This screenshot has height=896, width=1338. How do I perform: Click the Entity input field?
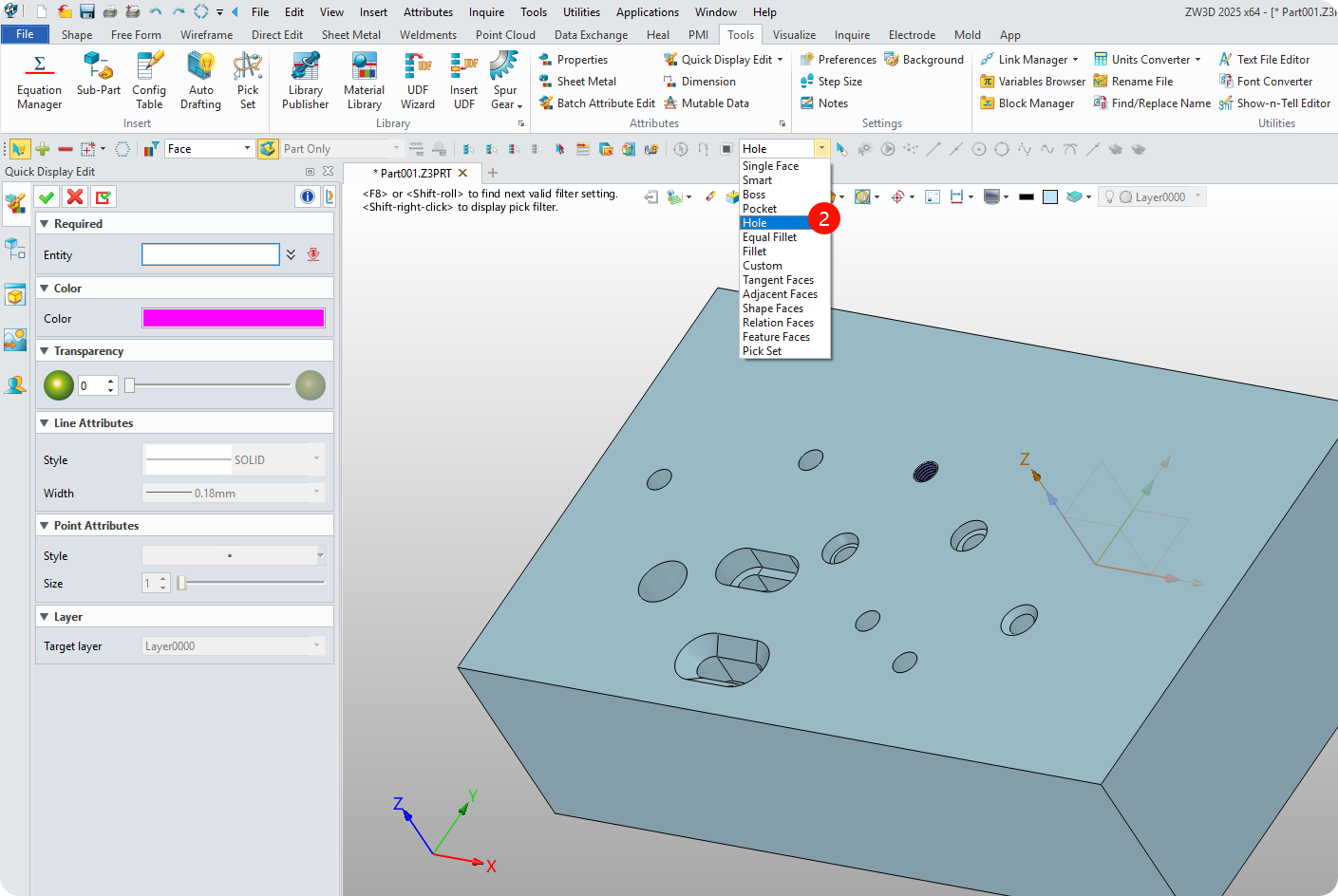coord(211,254)
